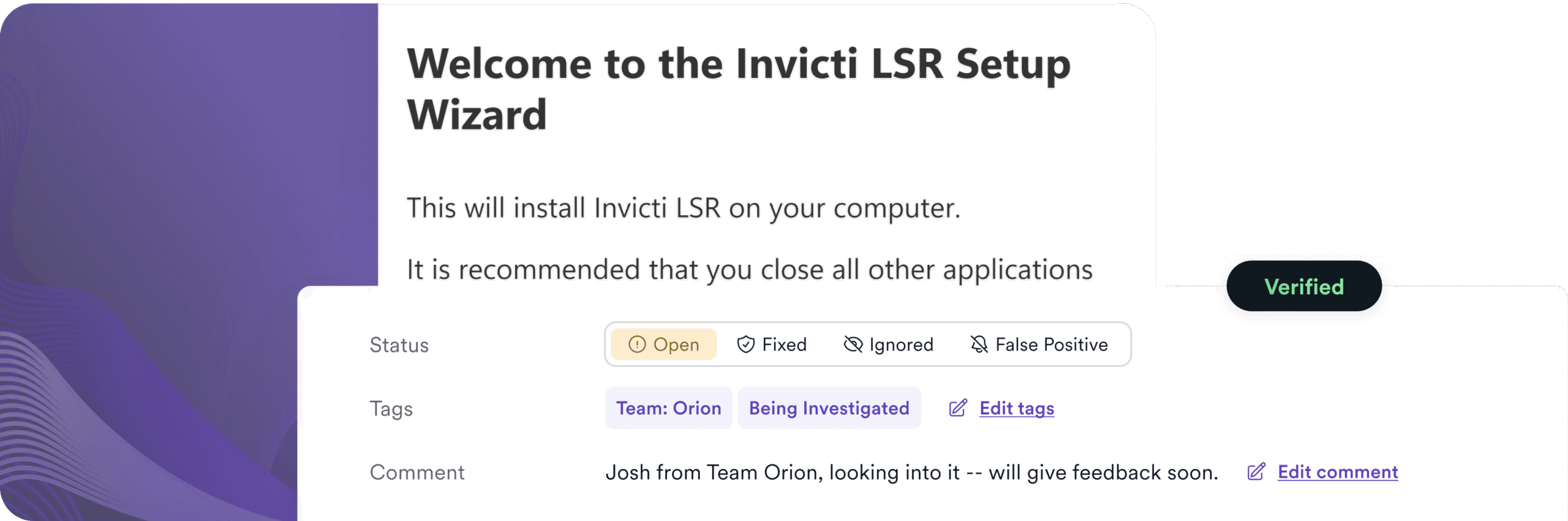Mark the issue as False Positive
This screenshot has width=1568, height=521.
point(1051,344)
